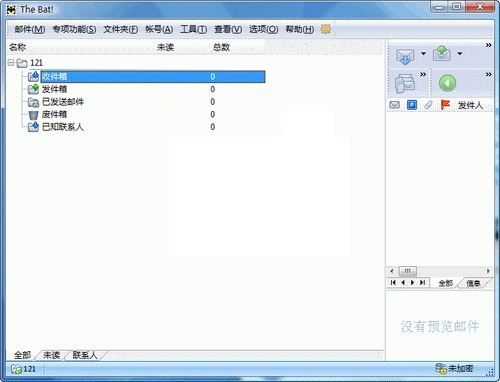Click the horizontal scrollbar thumb
This screenshot has height=382, width=500.
(408, 271)
